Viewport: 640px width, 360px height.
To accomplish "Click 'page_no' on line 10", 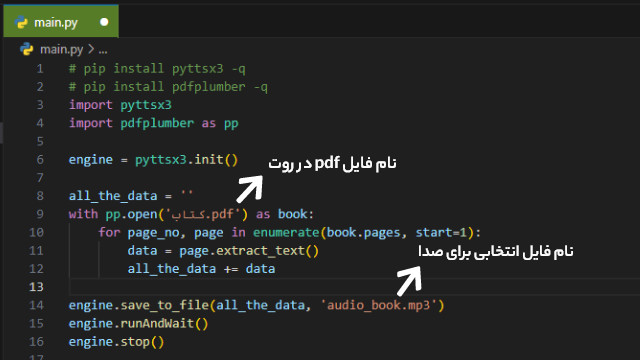I will click(153, 233).
